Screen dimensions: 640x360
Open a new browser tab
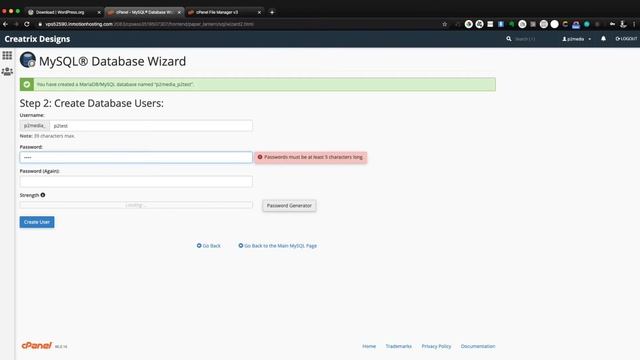pyautogui.click(x=272, y=12)
